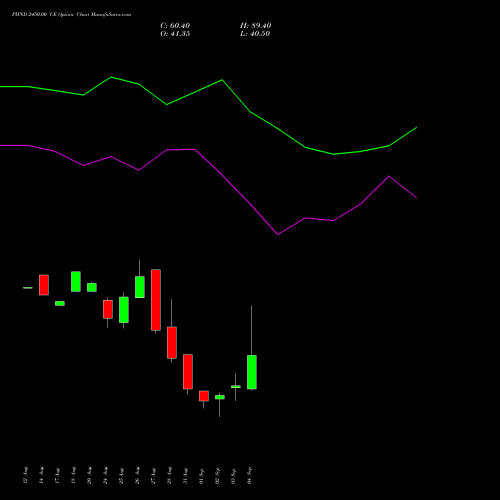This screenshot has width=500, height=500.
Task: Click the high value H: 89.40
Action: click(x=255, y=26)
